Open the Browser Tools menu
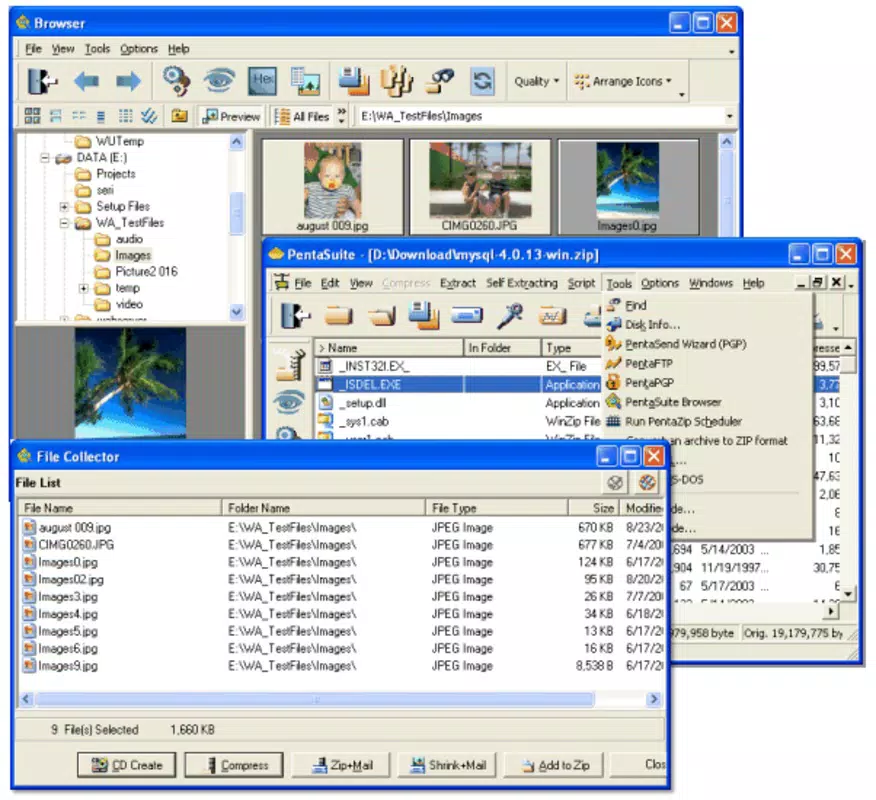The width and height of the screenshot is (876, 800). point(97,49)
